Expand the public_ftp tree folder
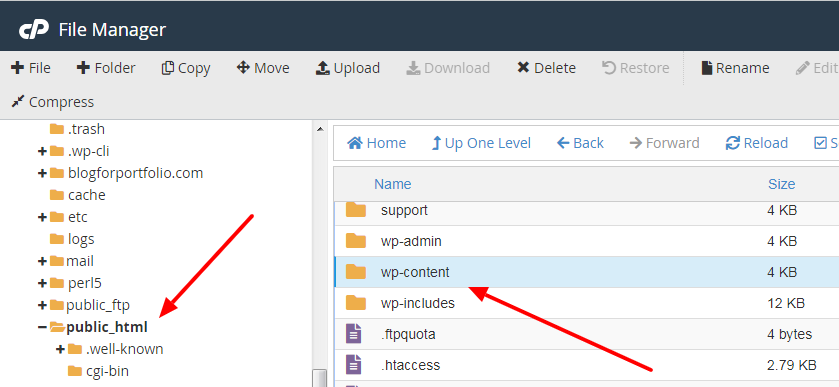839x387 pixels. (42, 305)
